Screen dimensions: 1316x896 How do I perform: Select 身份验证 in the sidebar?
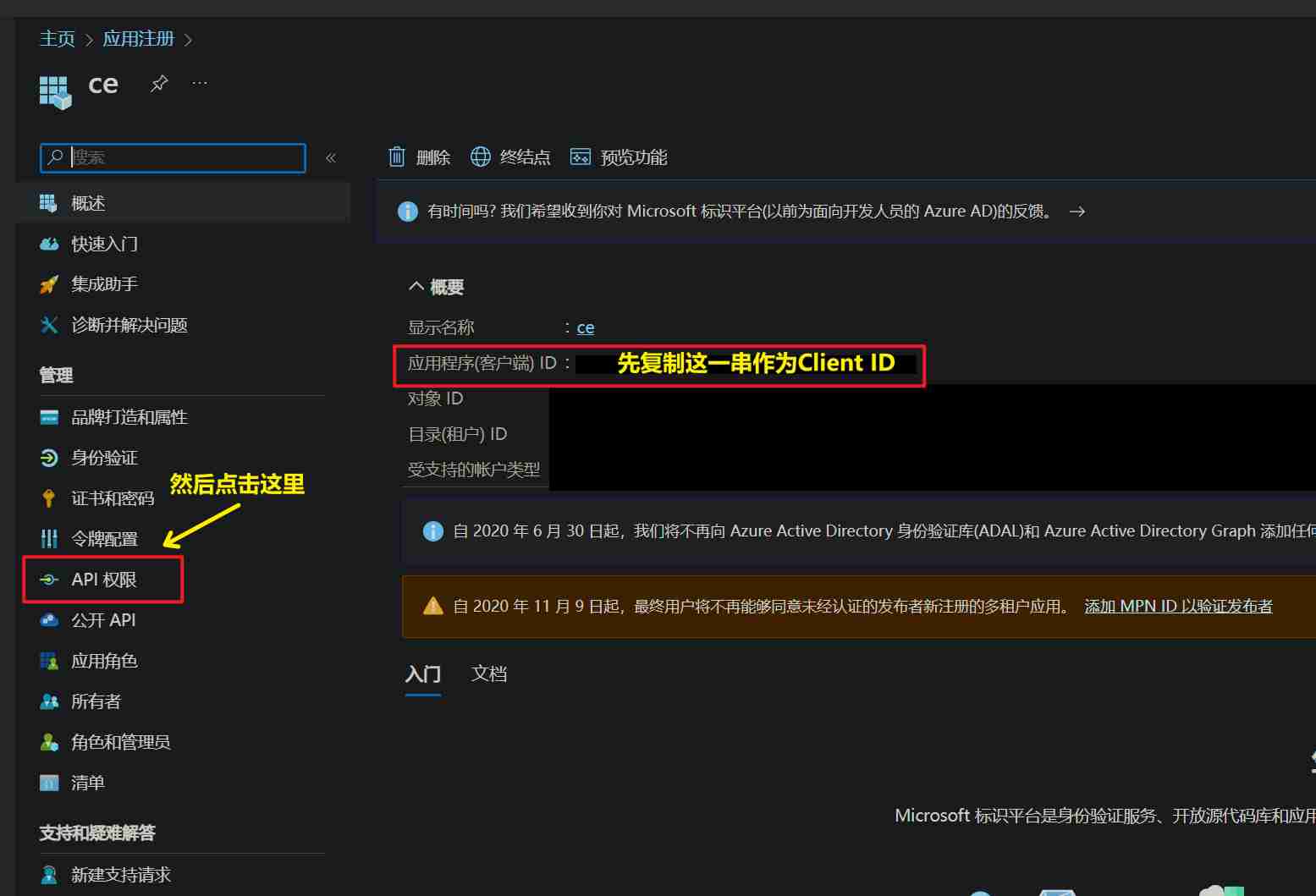(103, 458)
